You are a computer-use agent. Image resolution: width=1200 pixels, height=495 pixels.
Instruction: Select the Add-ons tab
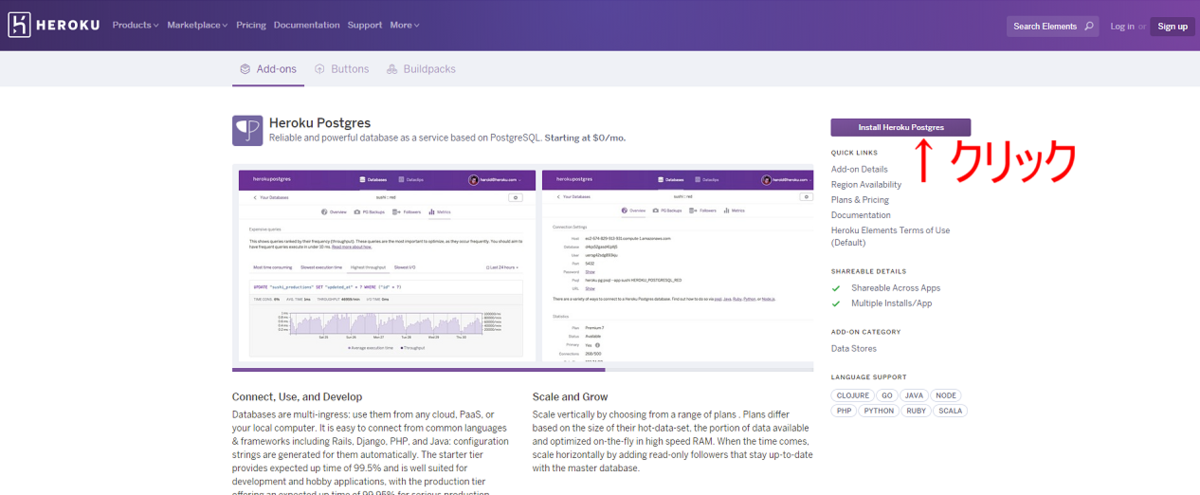[x=268, y=69]
